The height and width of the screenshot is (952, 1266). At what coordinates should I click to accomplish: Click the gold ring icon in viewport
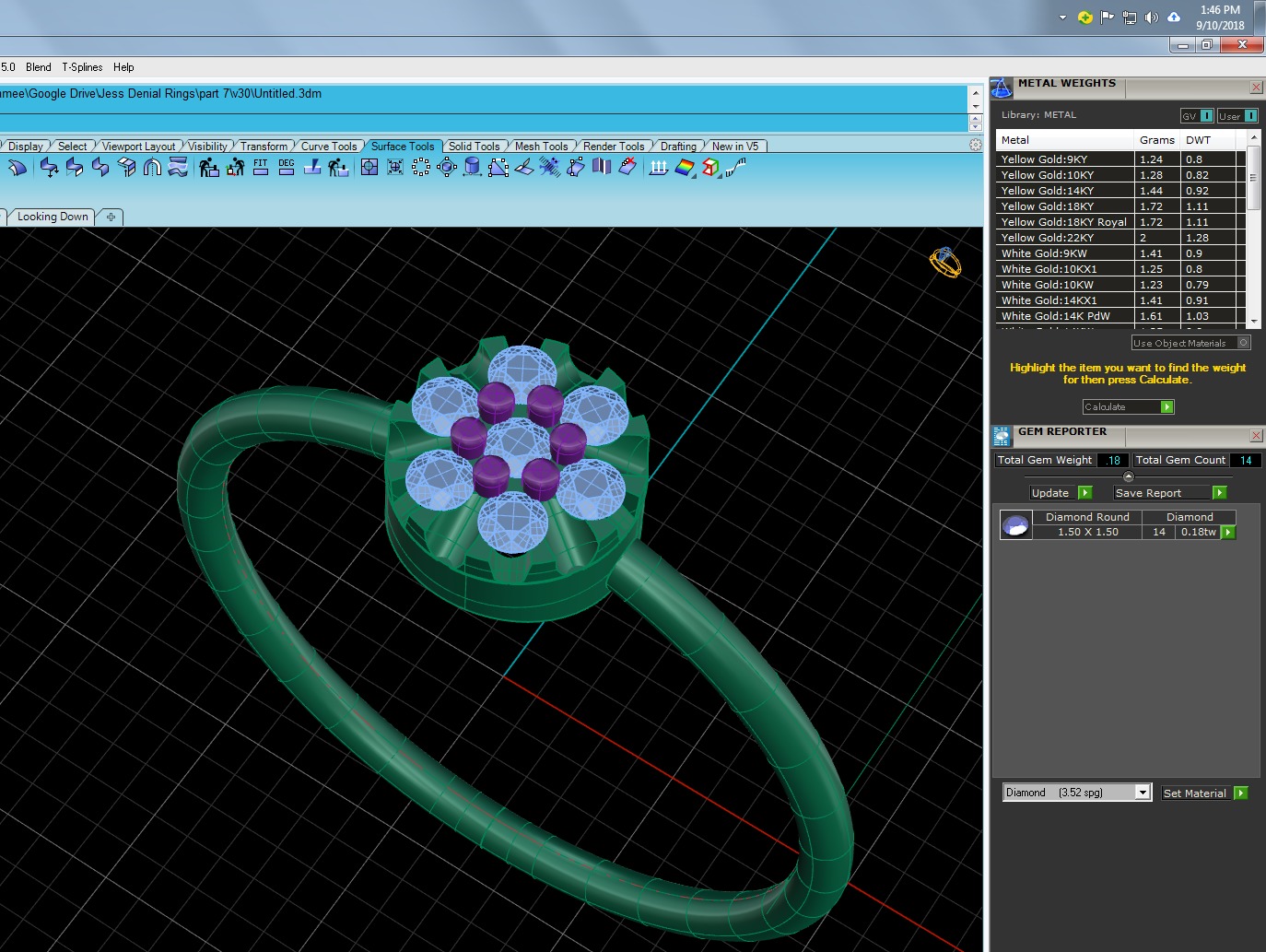[945, 262]
